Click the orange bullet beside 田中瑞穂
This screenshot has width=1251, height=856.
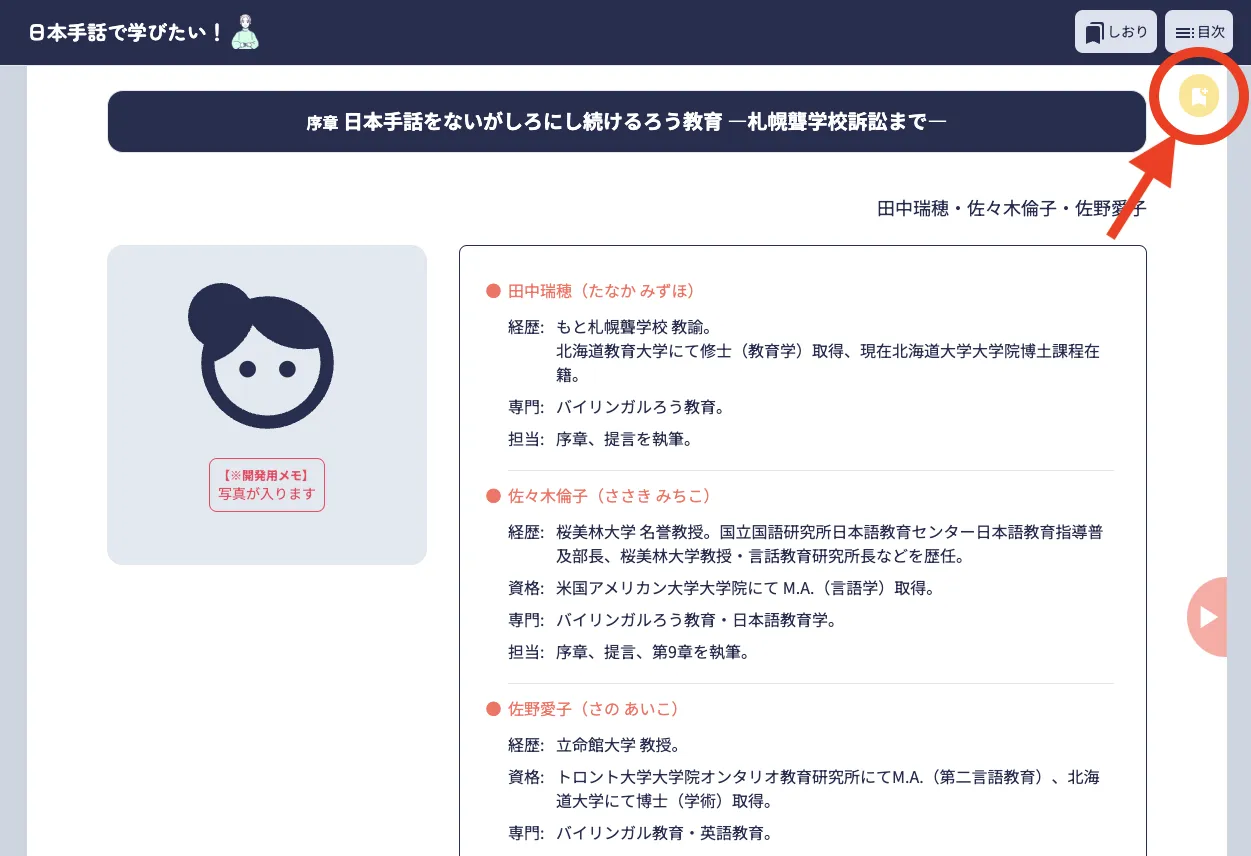click(493, 291)
